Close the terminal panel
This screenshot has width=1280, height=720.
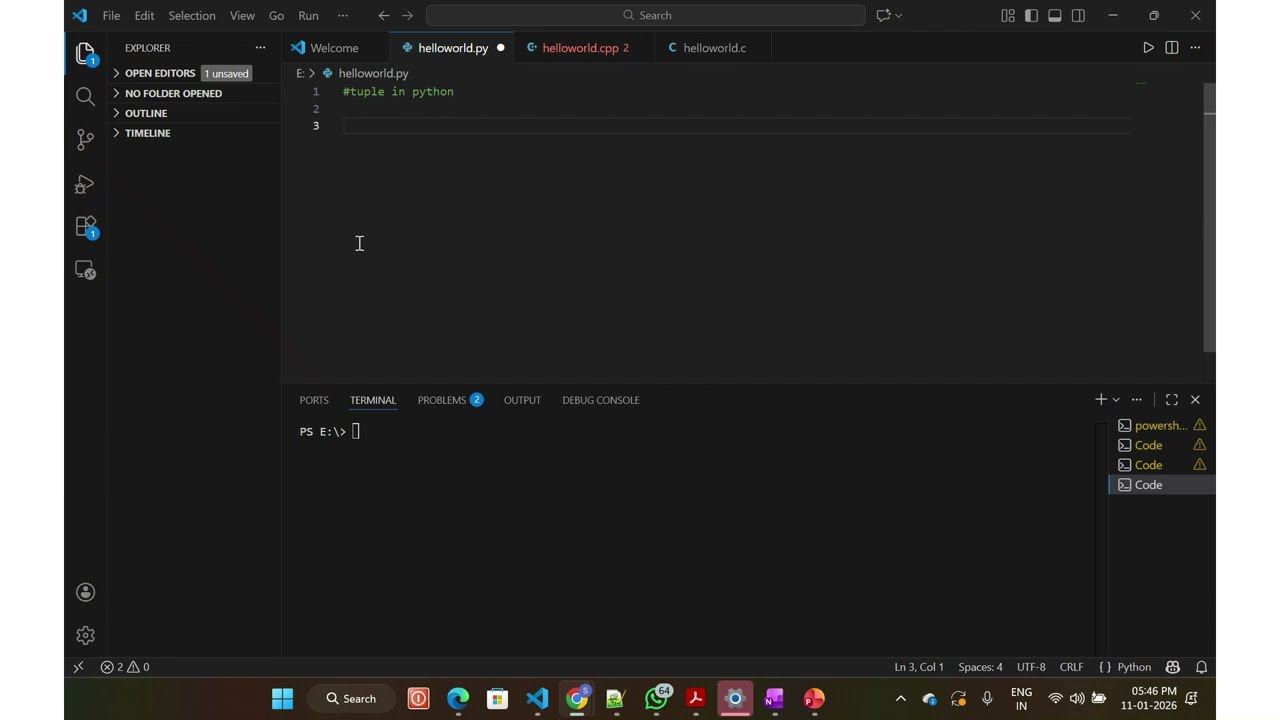point(1195,399)
